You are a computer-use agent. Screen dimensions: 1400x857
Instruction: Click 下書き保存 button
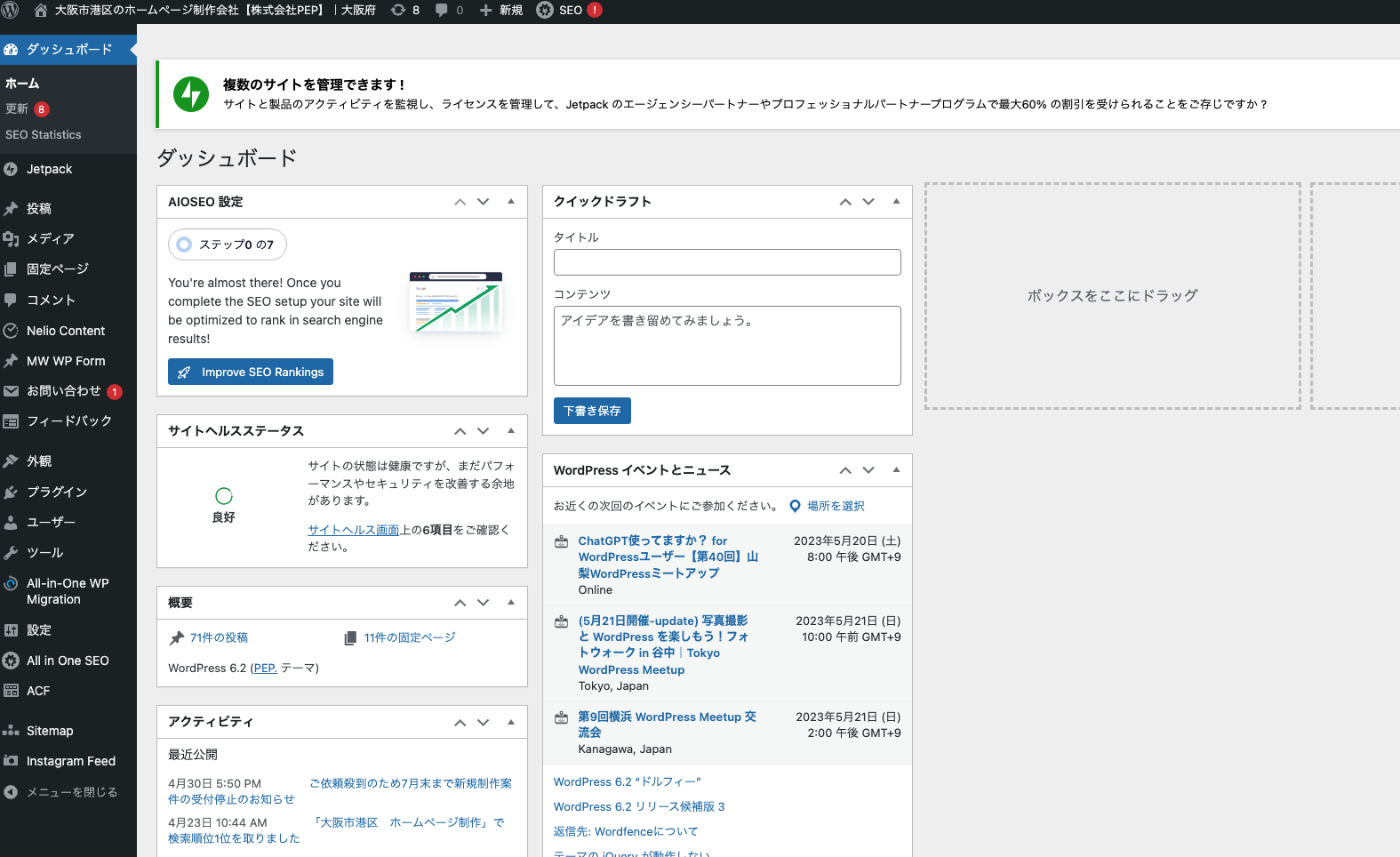592,411
